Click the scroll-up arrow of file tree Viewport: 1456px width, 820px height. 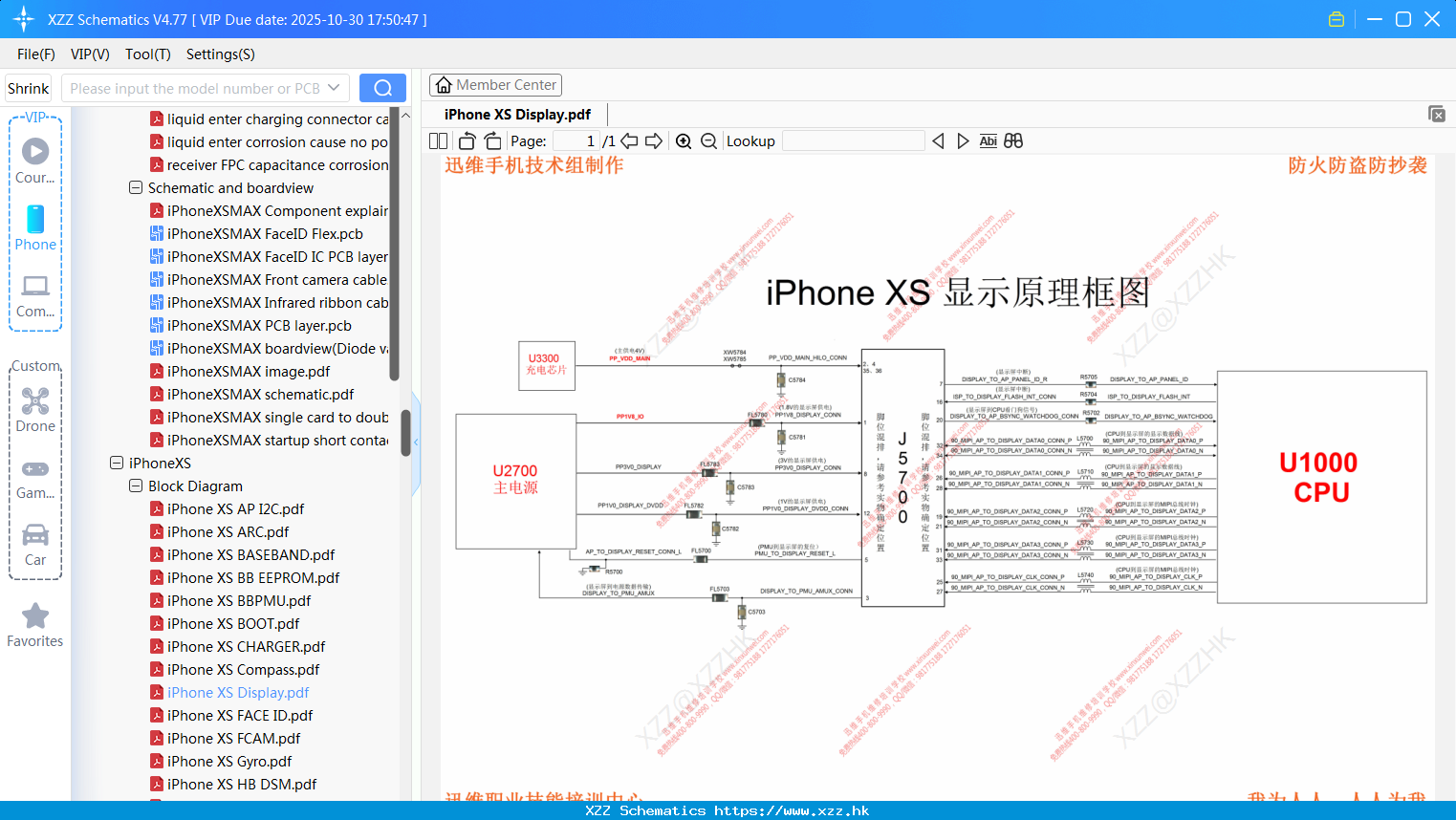tap(405, 115)
